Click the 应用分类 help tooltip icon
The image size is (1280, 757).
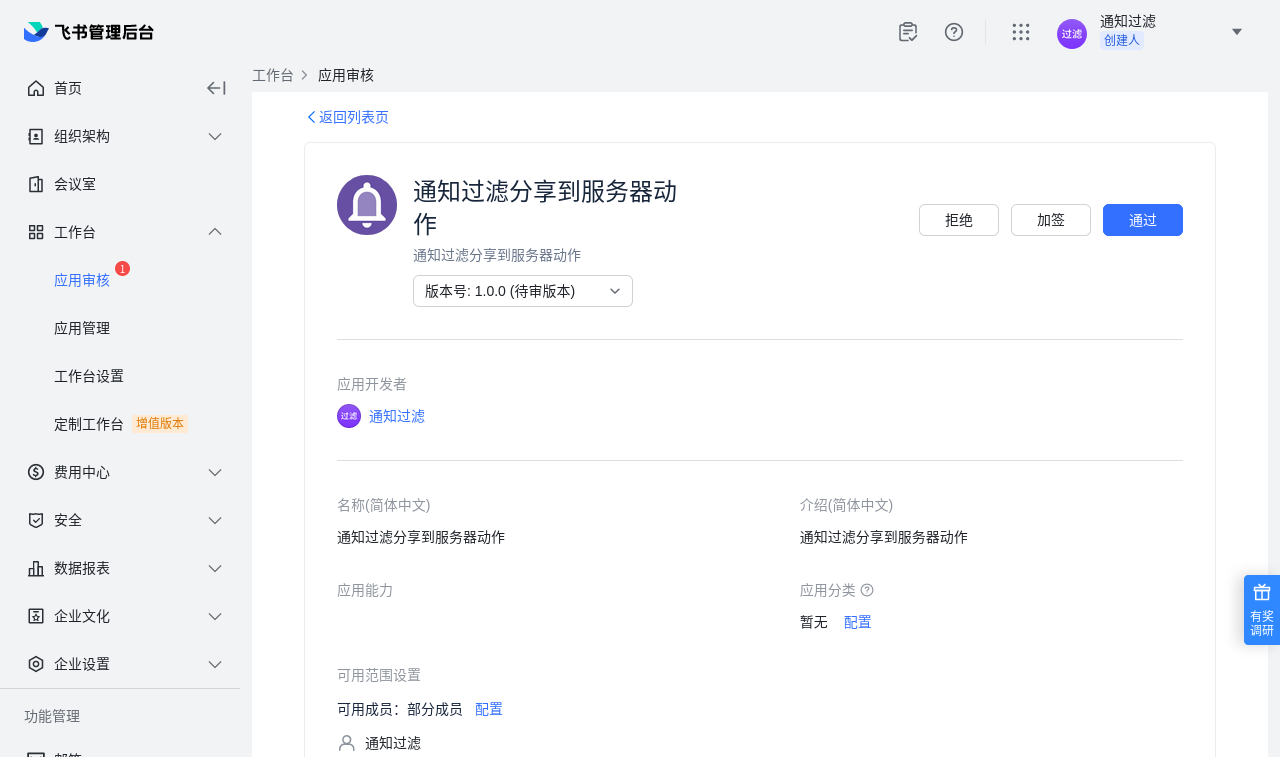867,590
